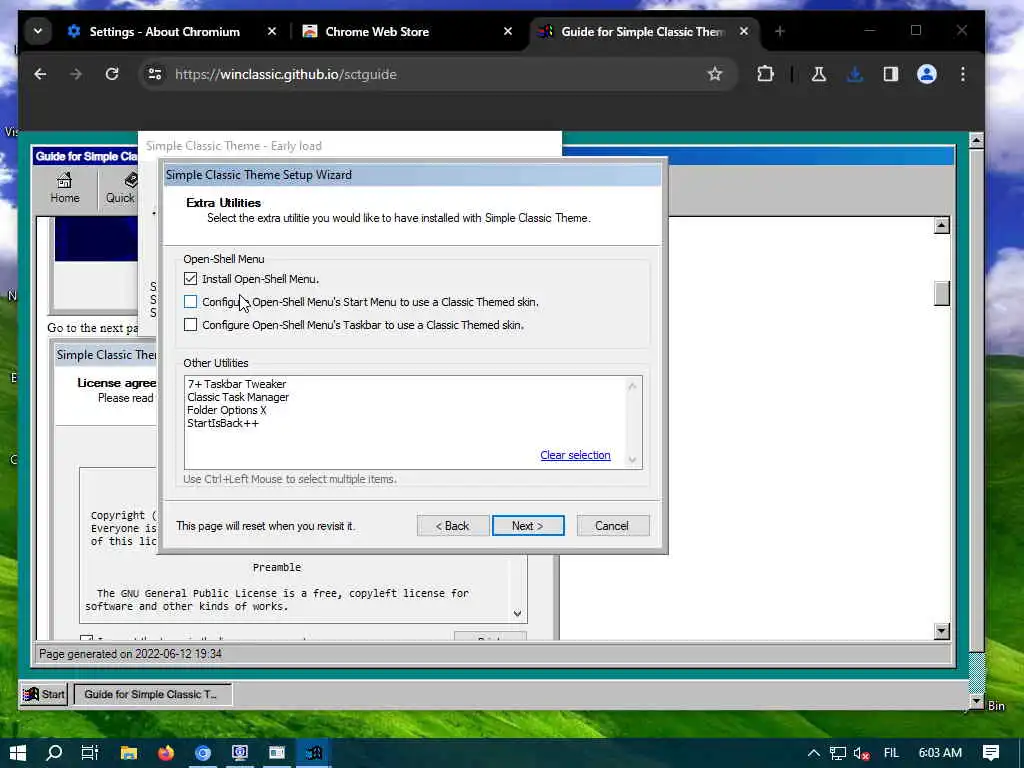Show browser downloads

pos(854,74)
